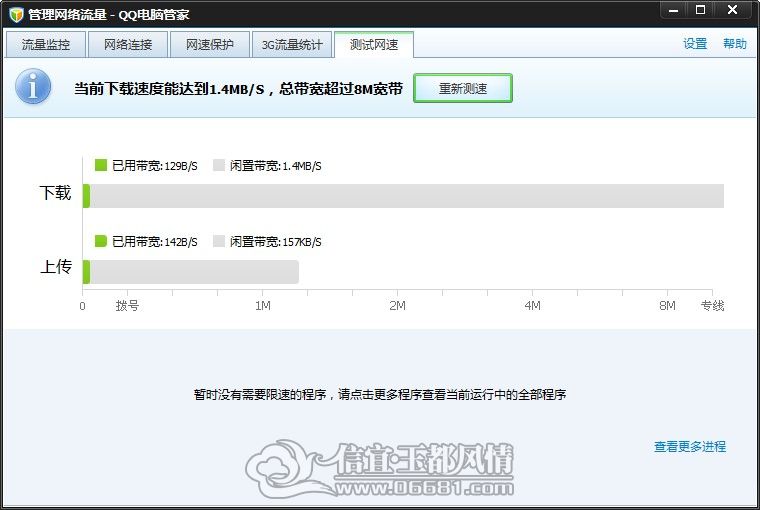This screenshot has width=760, height=510.
Task: Open the 网络连接 tab
Action: (x=128, y=45)
